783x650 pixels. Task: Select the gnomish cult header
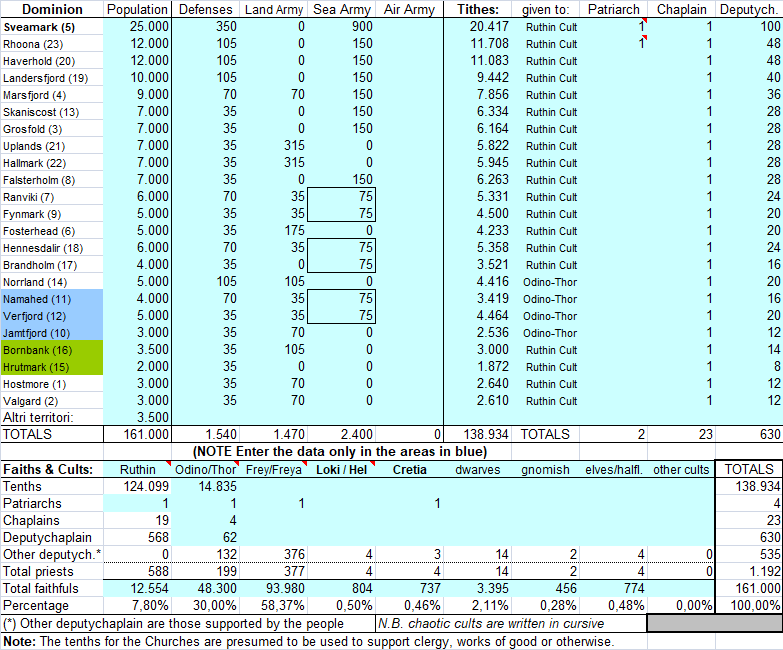pos(545,469)
